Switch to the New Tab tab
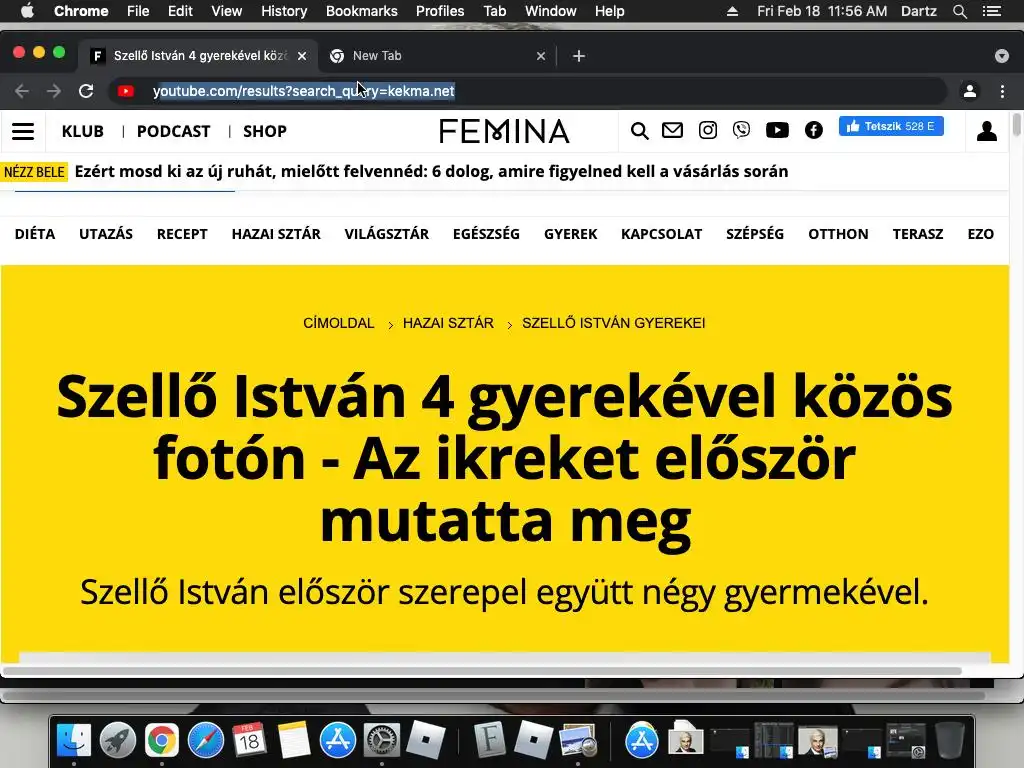This screenshot has width=1024, height=768. (x=438, y=56)
